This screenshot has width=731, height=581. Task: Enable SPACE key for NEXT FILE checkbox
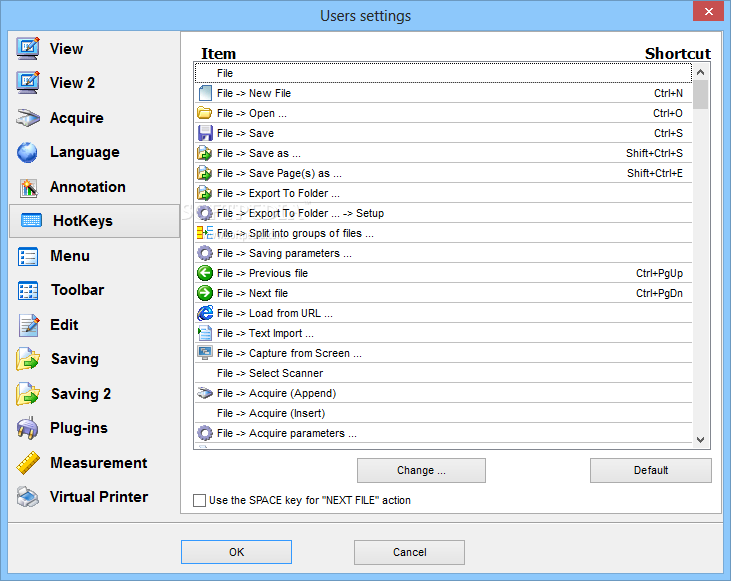[200, 500]
